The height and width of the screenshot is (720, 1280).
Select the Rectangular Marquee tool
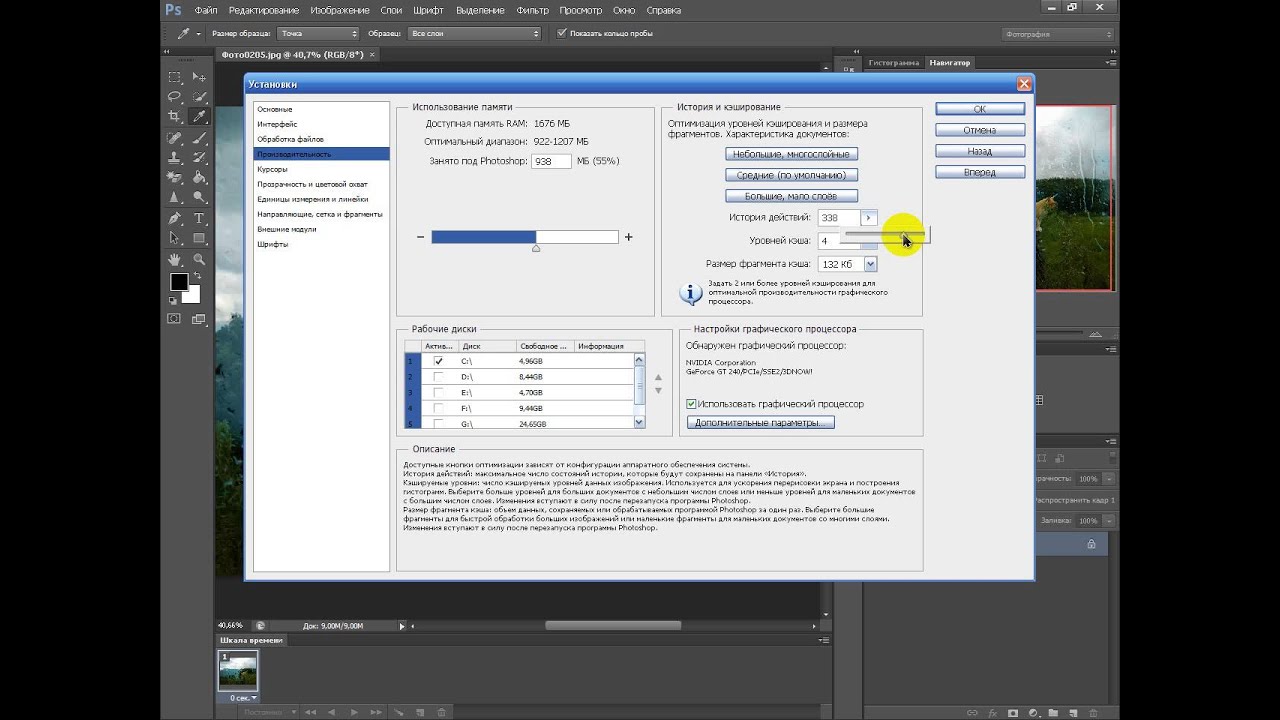point(174,77)
